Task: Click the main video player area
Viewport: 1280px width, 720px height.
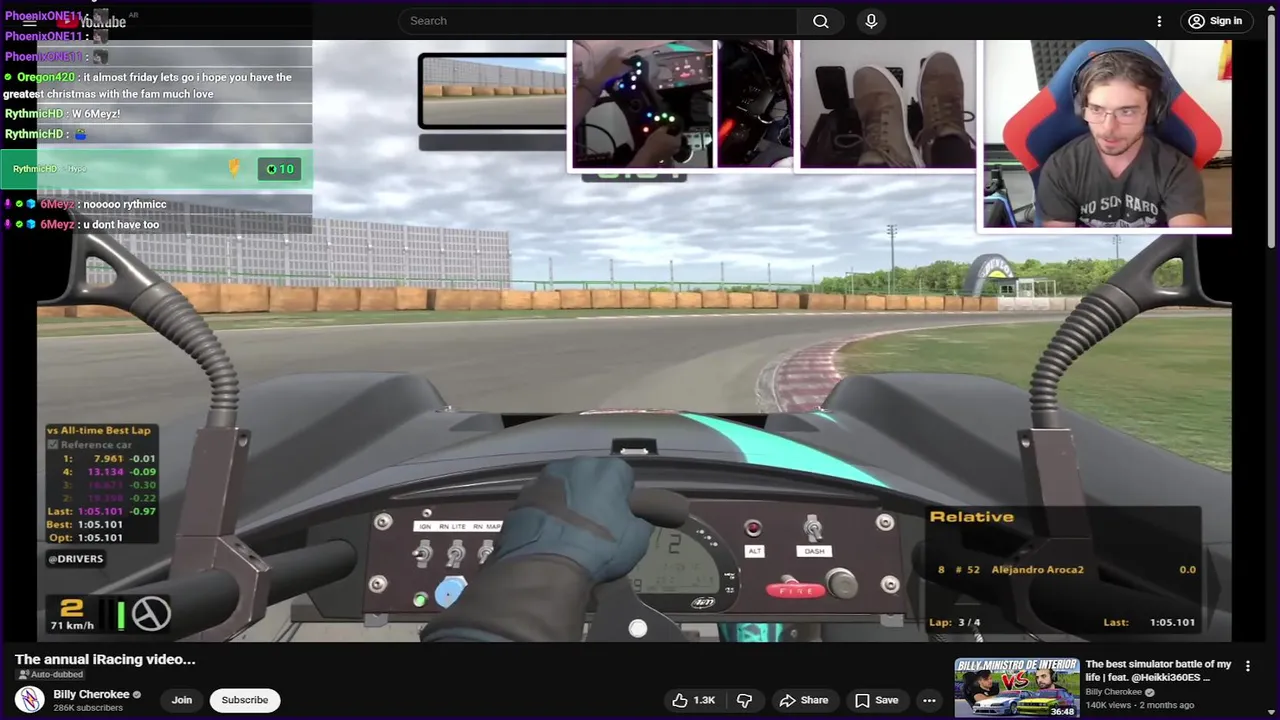Action: click(x=634, y=340)
